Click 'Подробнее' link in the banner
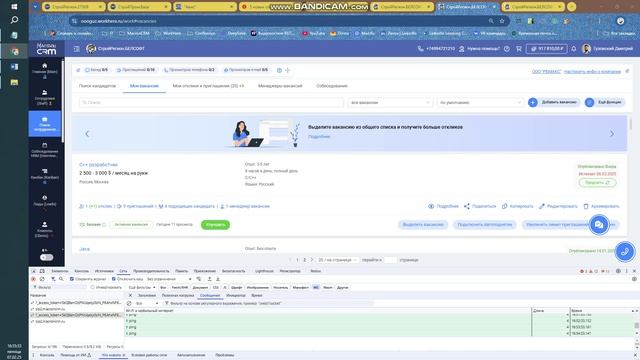The image size is (640, 360). (x=319, y=137)
